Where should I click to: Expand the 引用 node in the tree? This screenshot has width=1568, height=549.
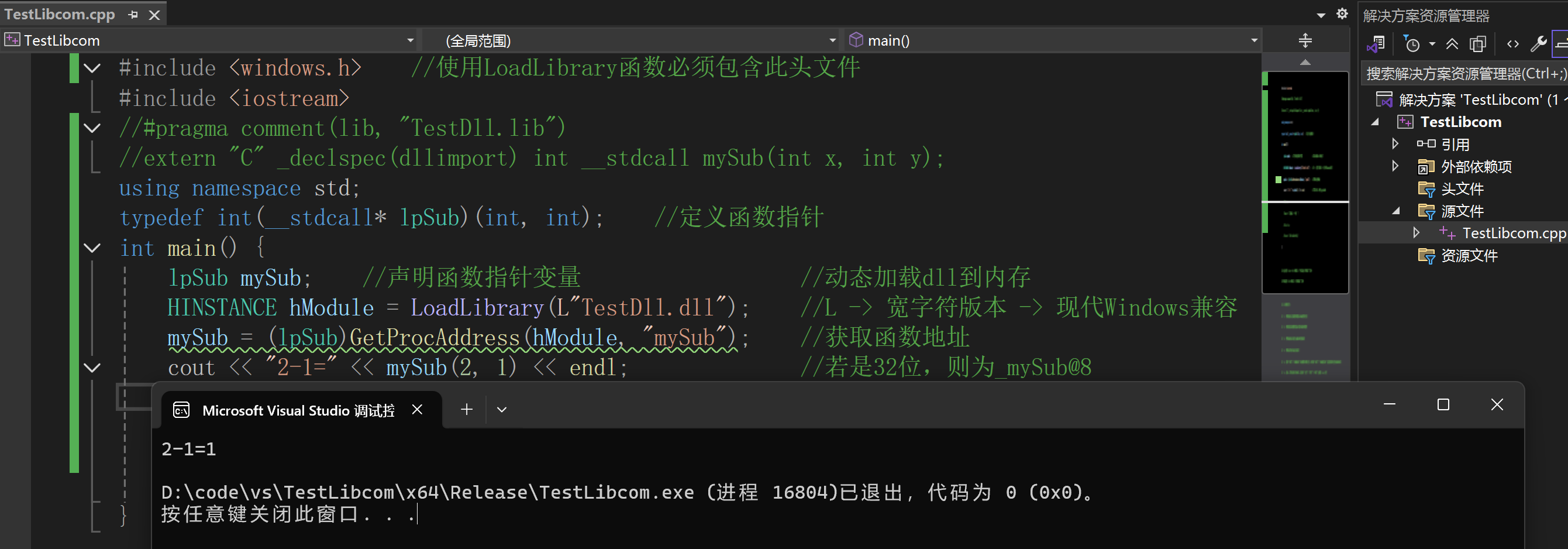(1395, 144)
